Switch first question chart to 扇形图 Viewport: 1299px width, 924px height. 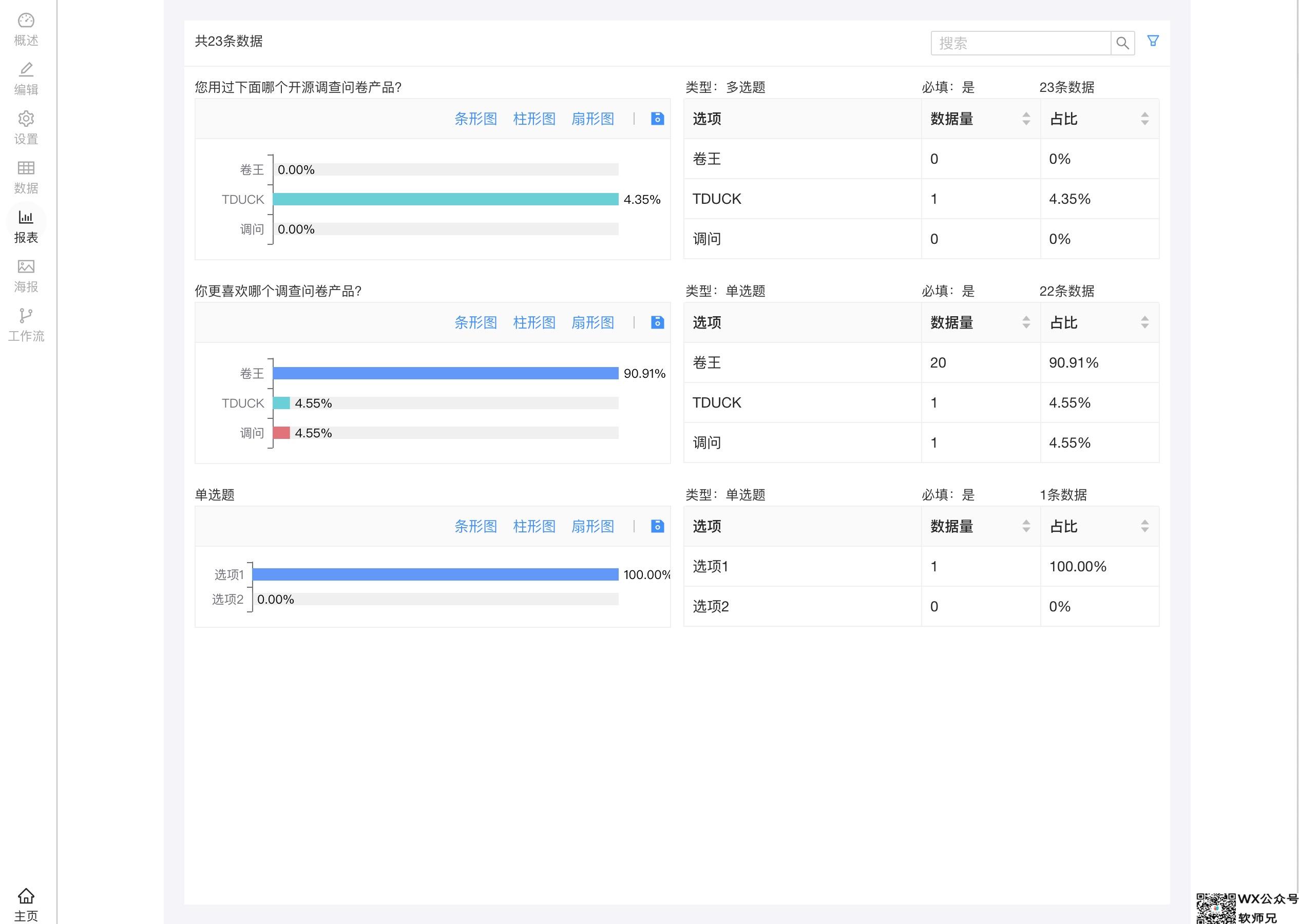pyautogui.click(x=593, y=119)
